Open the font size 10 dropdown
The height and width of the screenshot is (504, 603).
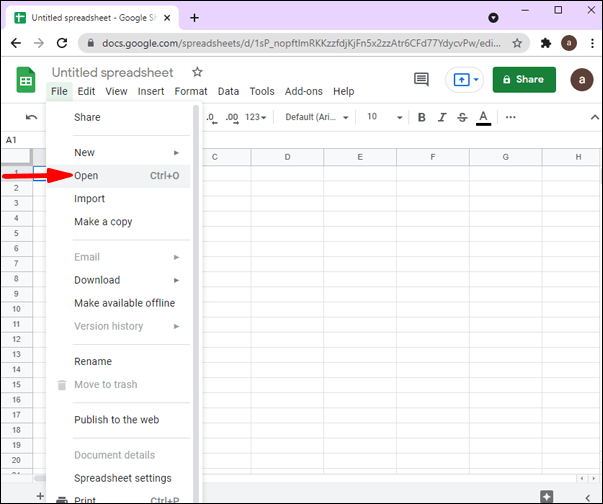pos(385,117)
